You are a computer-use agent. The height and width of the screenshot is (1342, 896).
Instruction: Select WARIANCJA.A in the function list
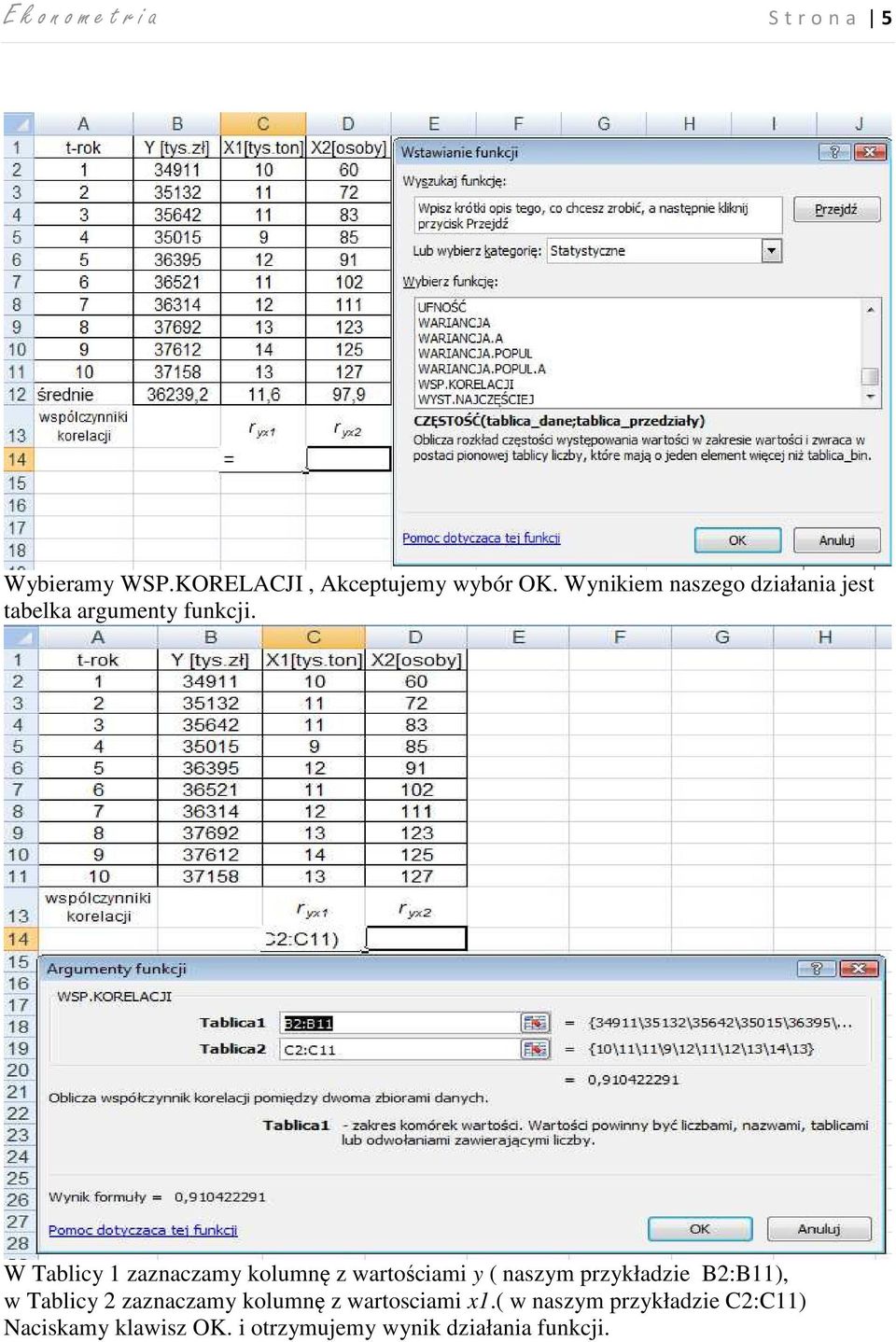coord(460,338)
